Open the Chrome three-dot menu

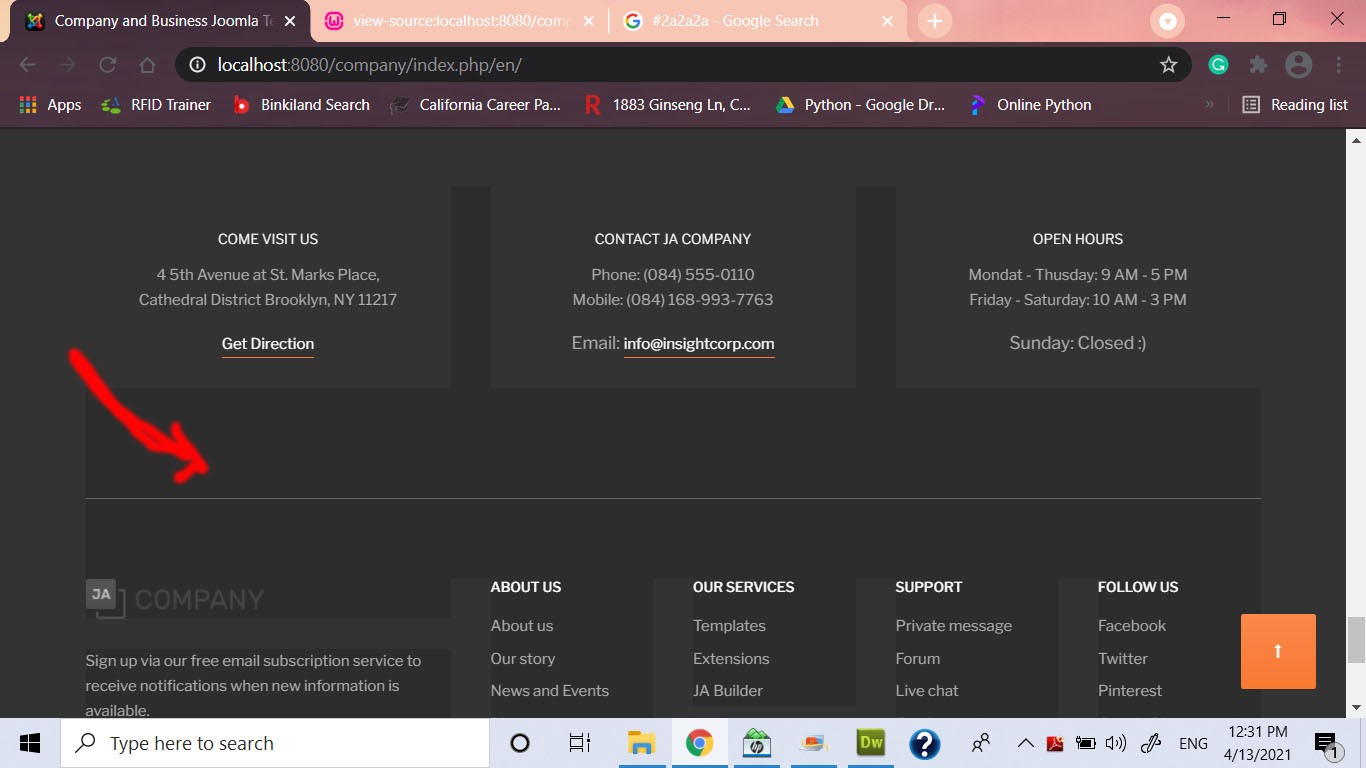tap(1339, 65)
